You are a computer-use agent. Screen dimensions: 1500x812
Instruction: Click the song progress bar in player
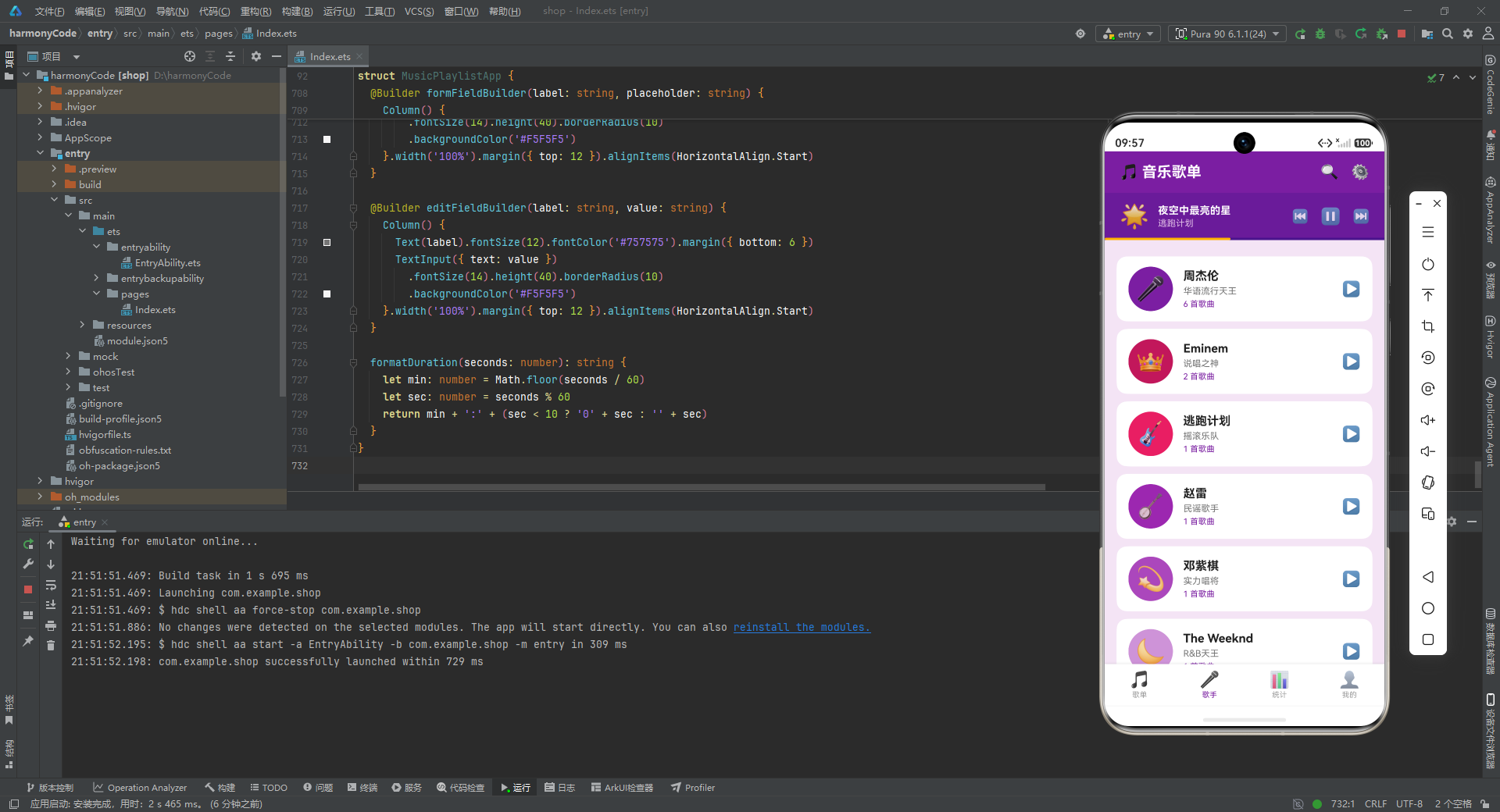click(1245, 238)
